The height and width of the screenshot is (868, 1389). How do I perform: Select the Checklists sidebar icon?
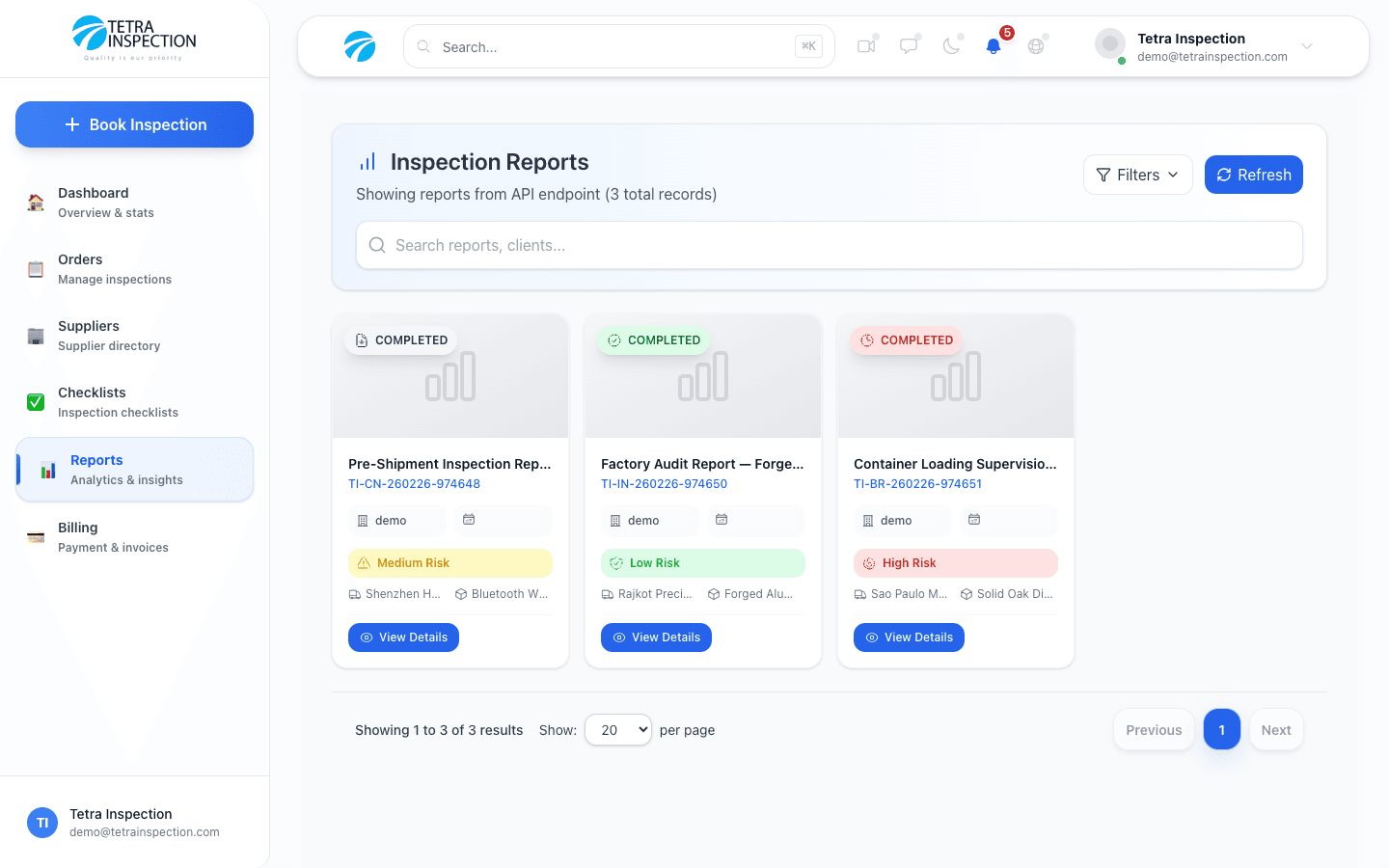[36, 402]
